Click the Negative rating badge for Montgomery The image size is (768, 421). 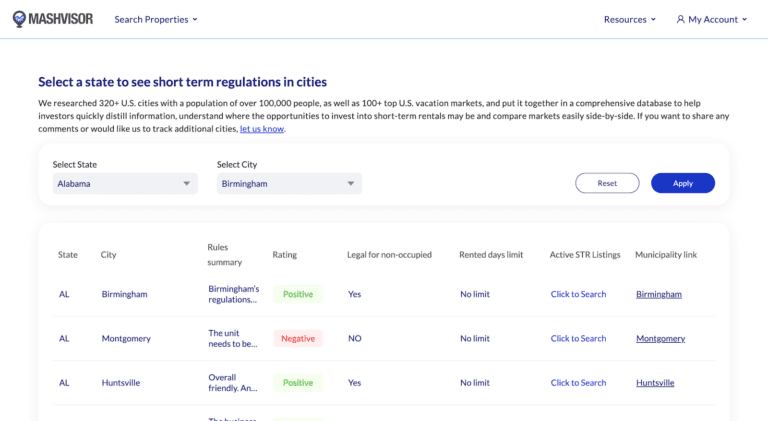tap(298, 338)
